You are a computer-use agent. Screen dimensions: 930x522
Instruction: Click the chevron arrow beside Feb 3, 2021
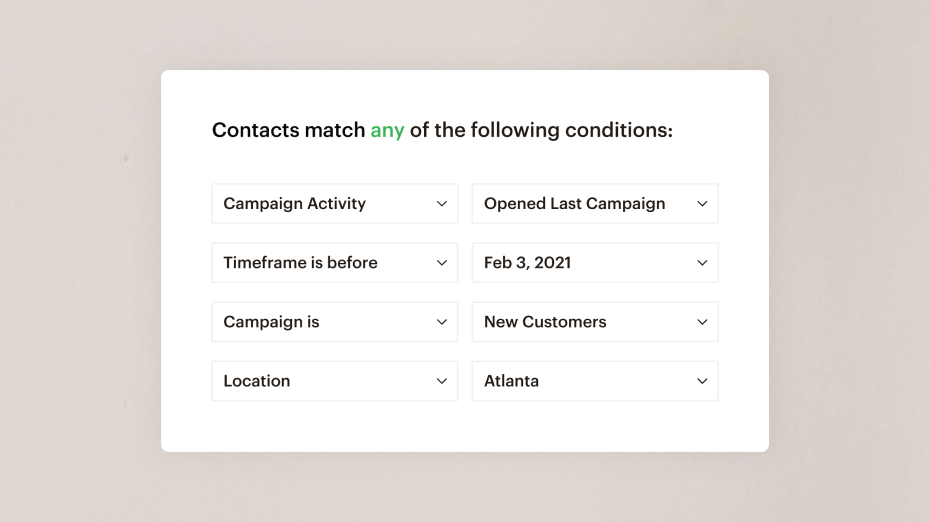click(x=702, y=263)
